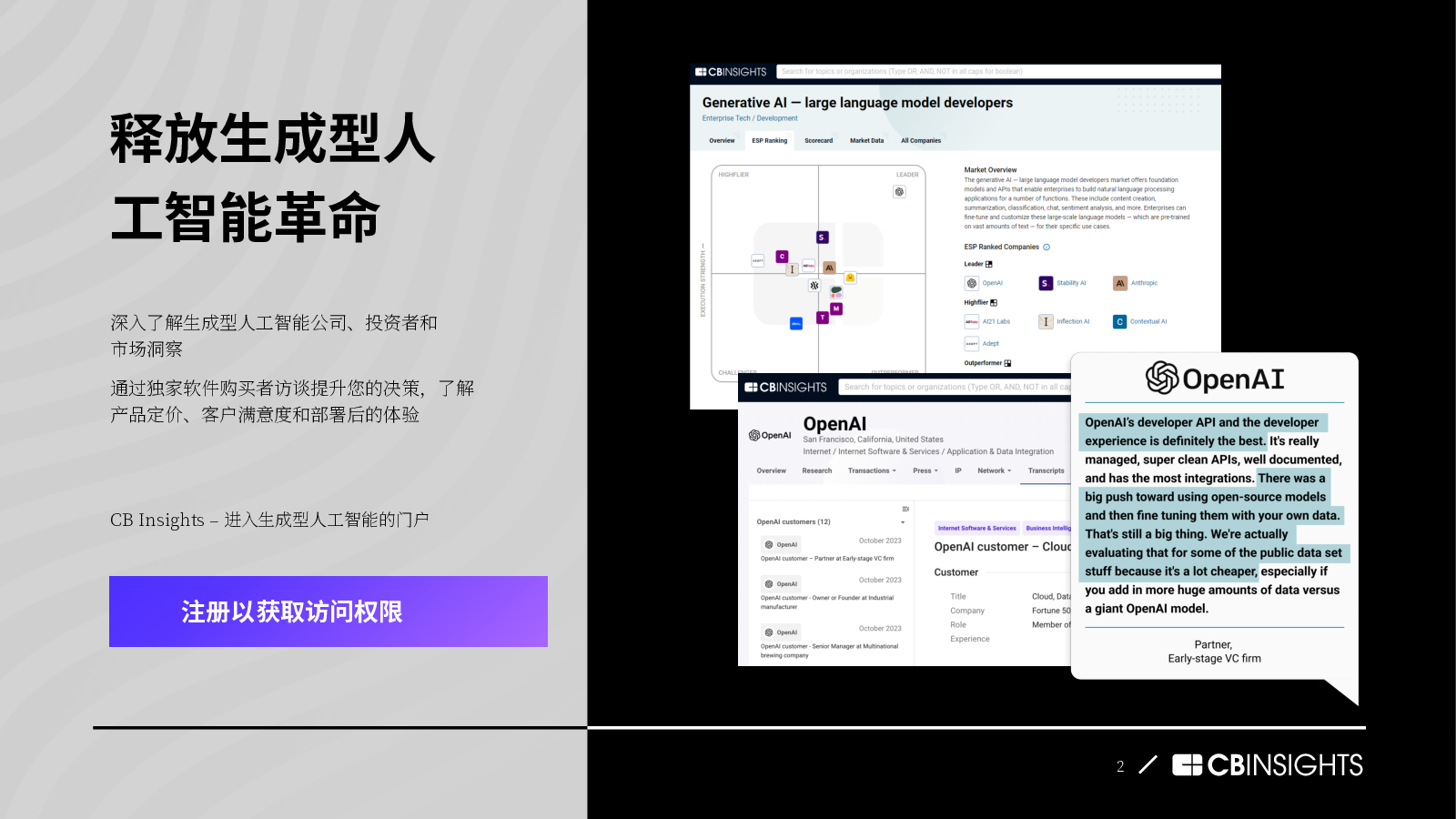This screenshot has width=1456, height=819.
Task: Open the Stability AI company link
Action: tap(1071, 284)
